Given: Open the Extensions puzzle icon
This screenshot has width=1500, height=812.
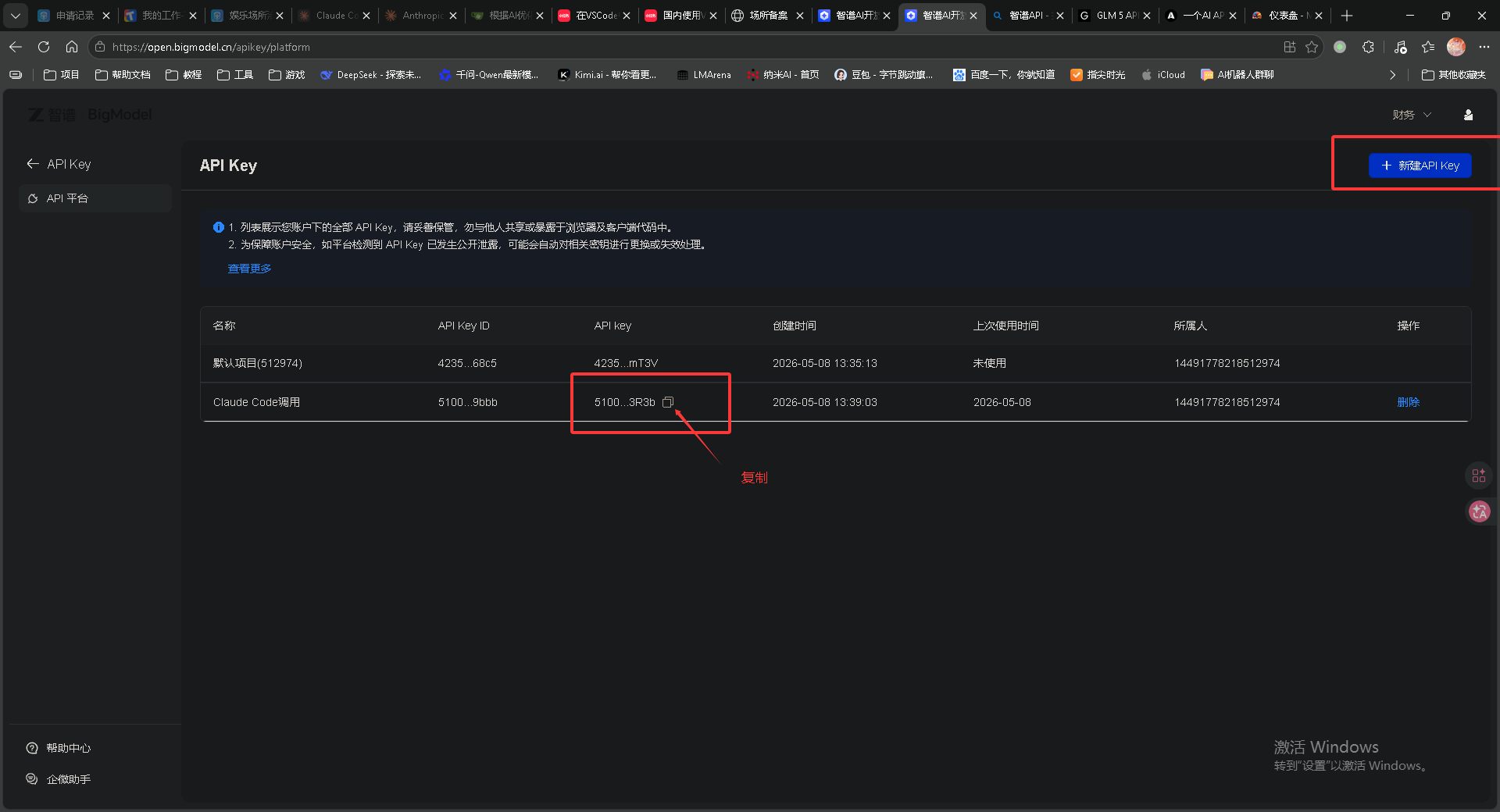Looking at the screenshot, I should [x=1368, y=47].
